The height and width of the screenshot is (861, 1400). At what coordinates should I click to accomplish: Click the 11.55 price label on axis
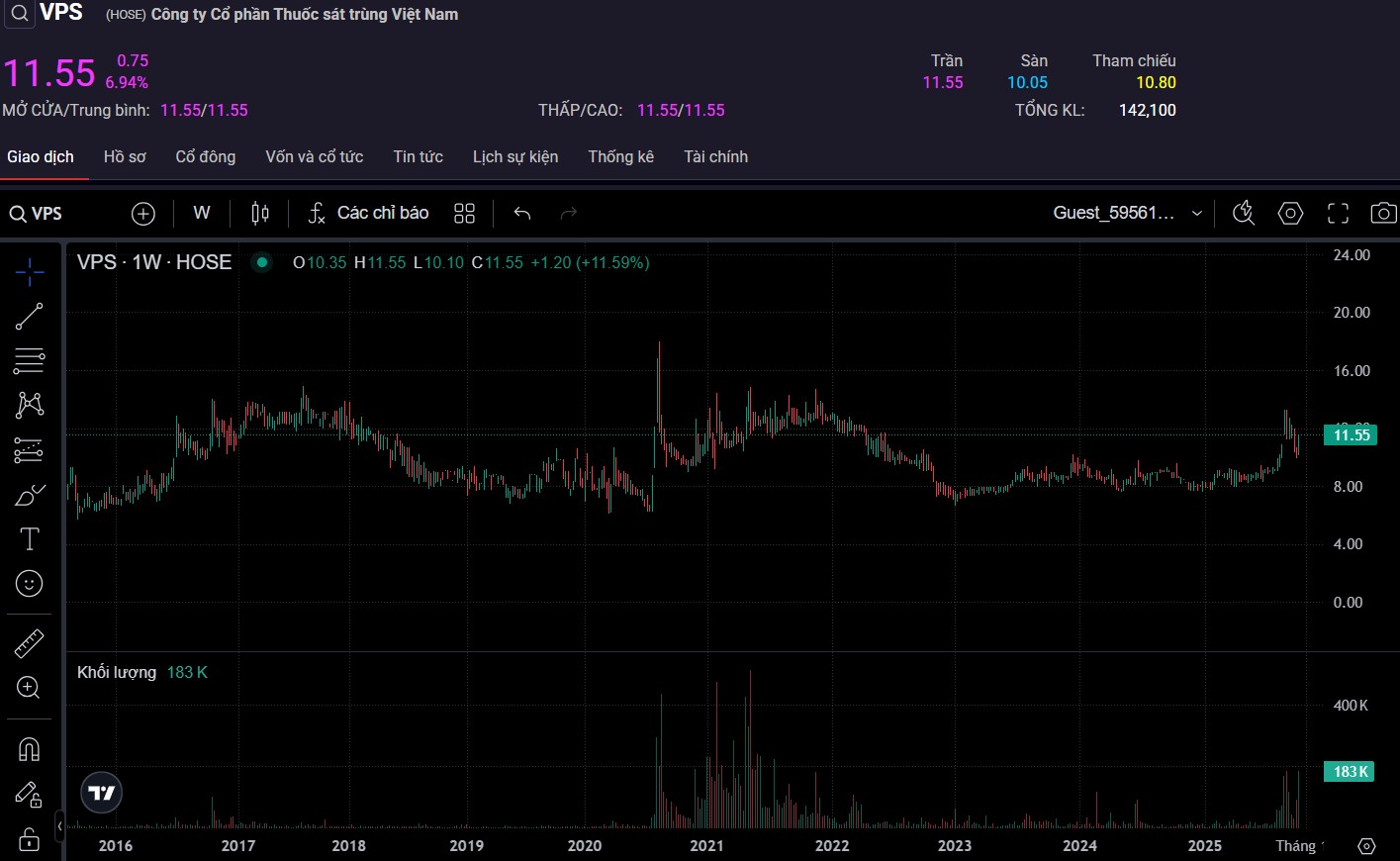pyautogui.click(x=1351, y=435)
